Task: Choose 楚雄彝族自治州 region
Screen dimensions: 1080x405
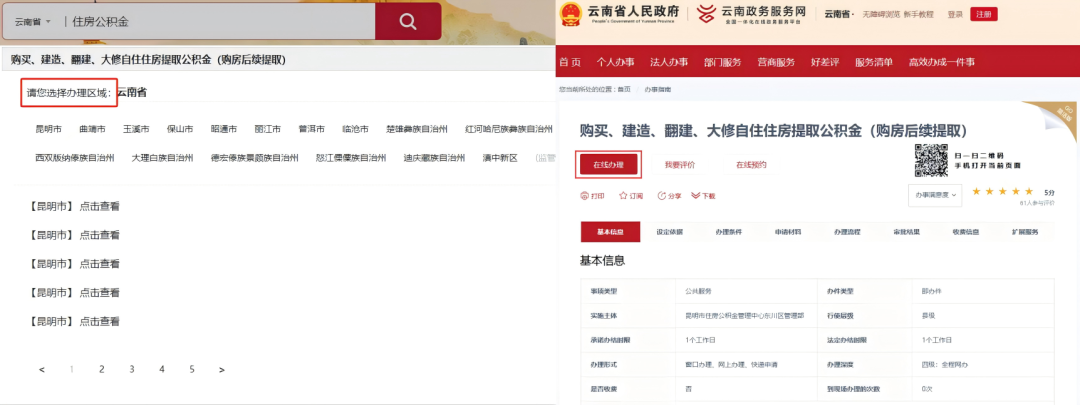Action: coord(417,129)
